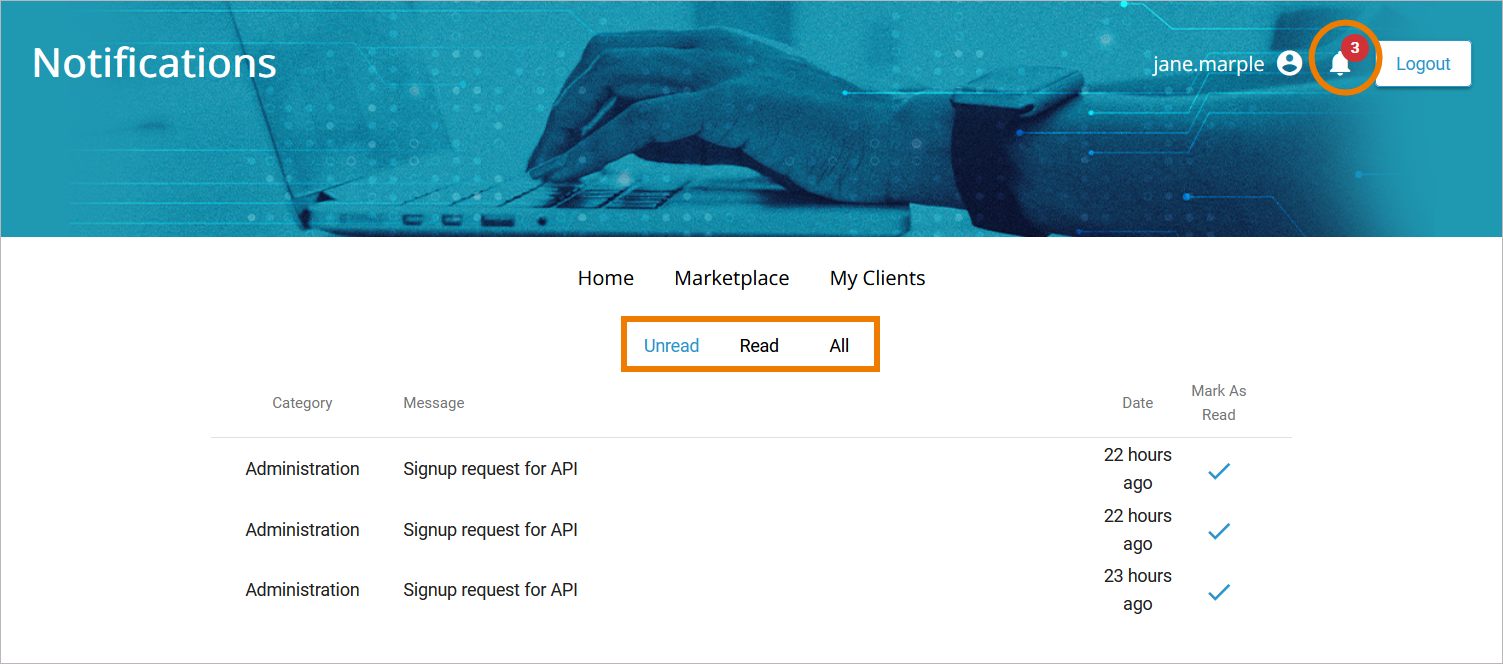Go to the Home menu item
The width and height of the screenshot is (1503, 664).
605,278
